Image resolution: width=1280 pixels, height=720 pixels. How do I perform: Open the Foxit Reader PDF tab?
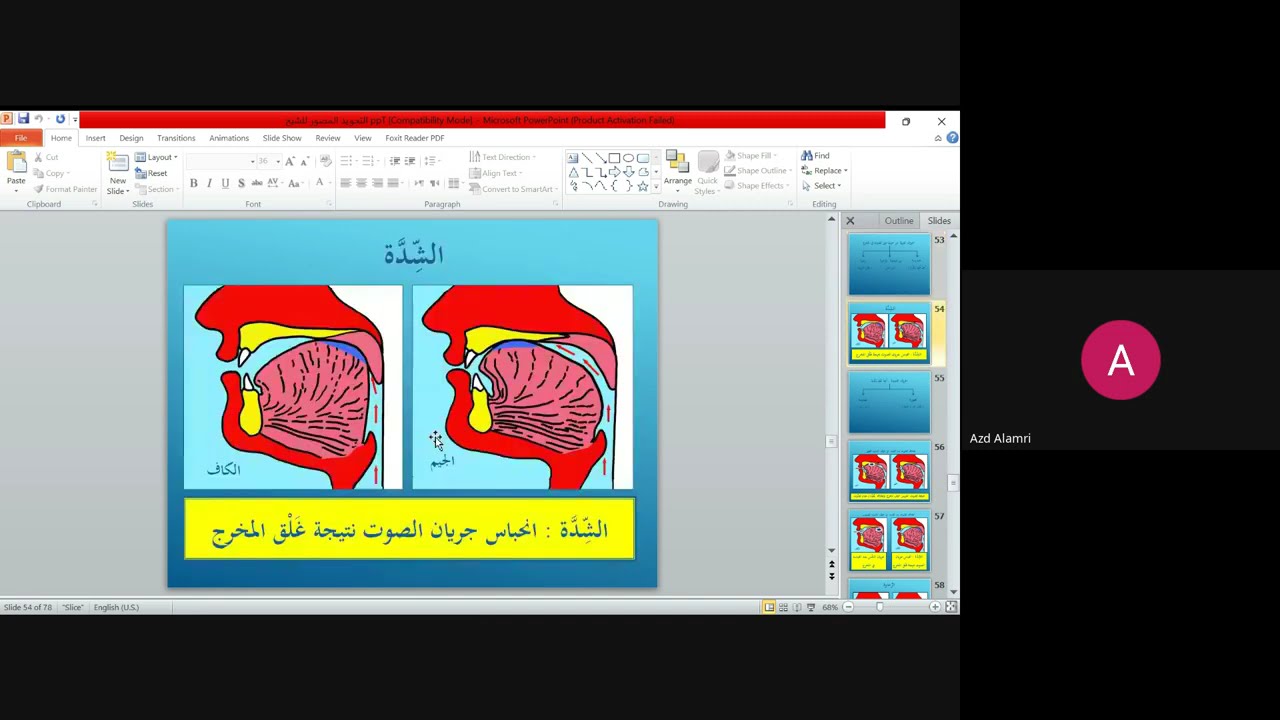tap(414, 138)
